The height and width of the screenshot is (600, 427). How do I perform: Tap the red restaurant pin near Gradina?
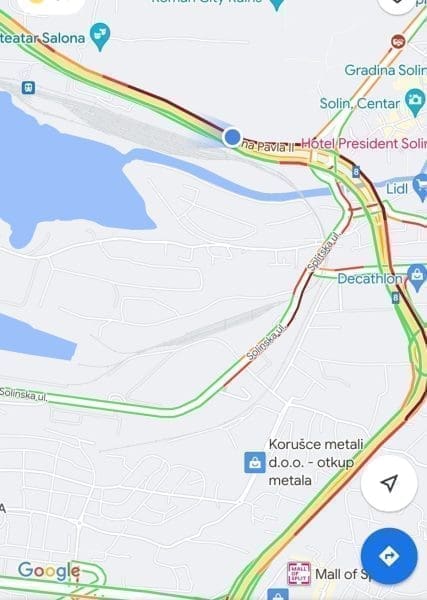pos(398,41)
